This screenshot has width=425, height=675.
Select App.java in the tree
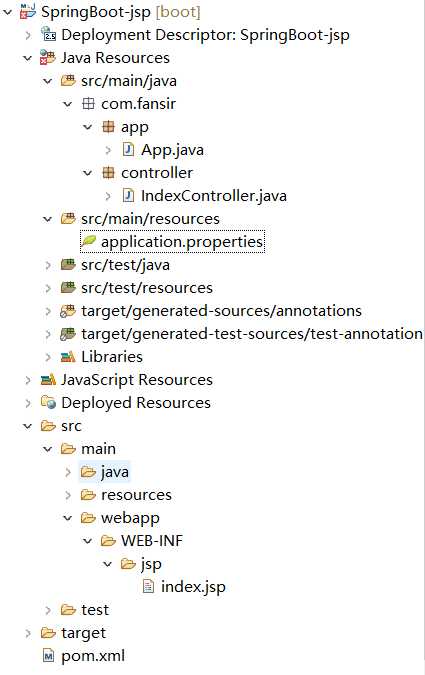click(x=172, y=150)
